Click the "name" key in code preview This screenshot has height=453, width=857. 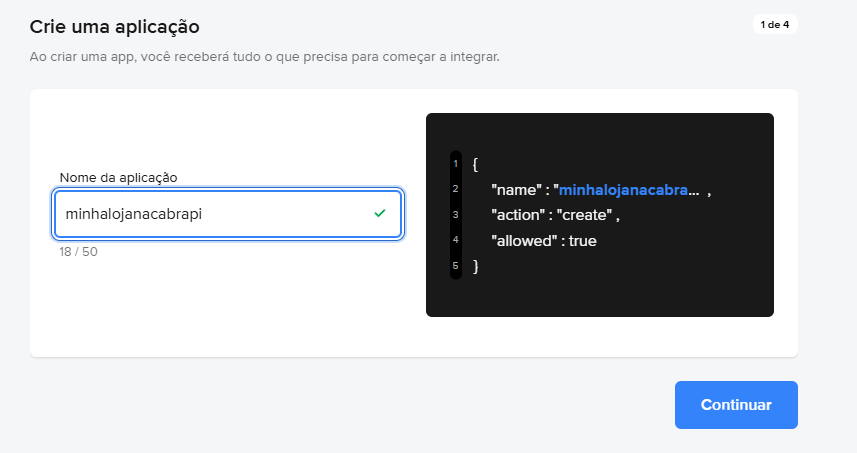pyautogui.click(x=514, y=190)
